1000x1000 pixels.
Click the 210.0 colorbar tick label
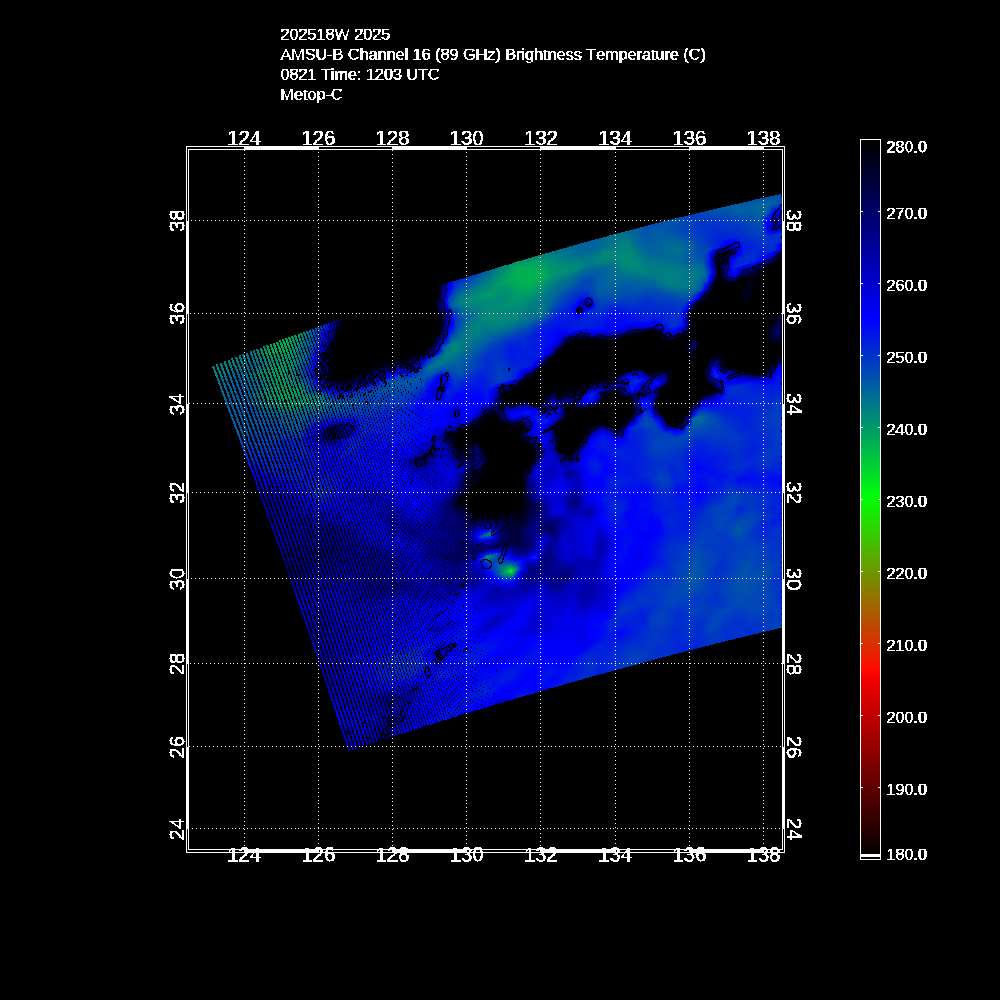(x=906, y=645)
